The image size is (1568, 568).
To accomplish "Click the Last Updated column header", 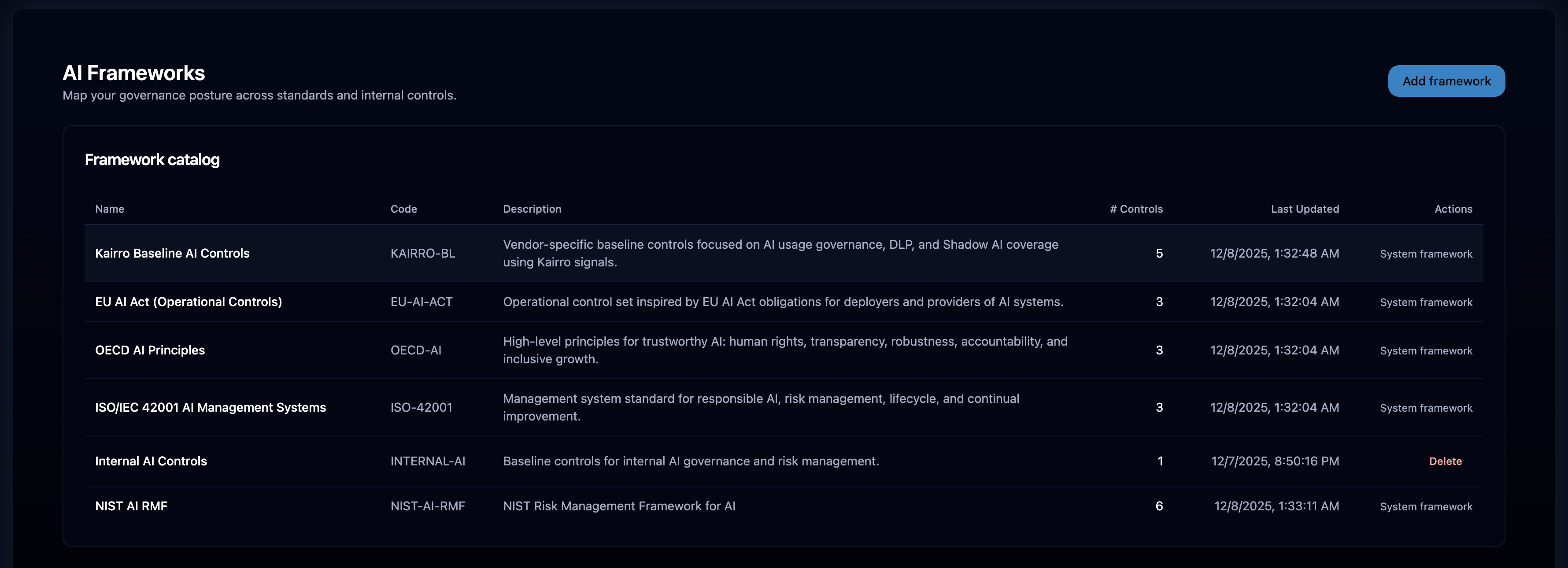I will [x=1305, y=209].
